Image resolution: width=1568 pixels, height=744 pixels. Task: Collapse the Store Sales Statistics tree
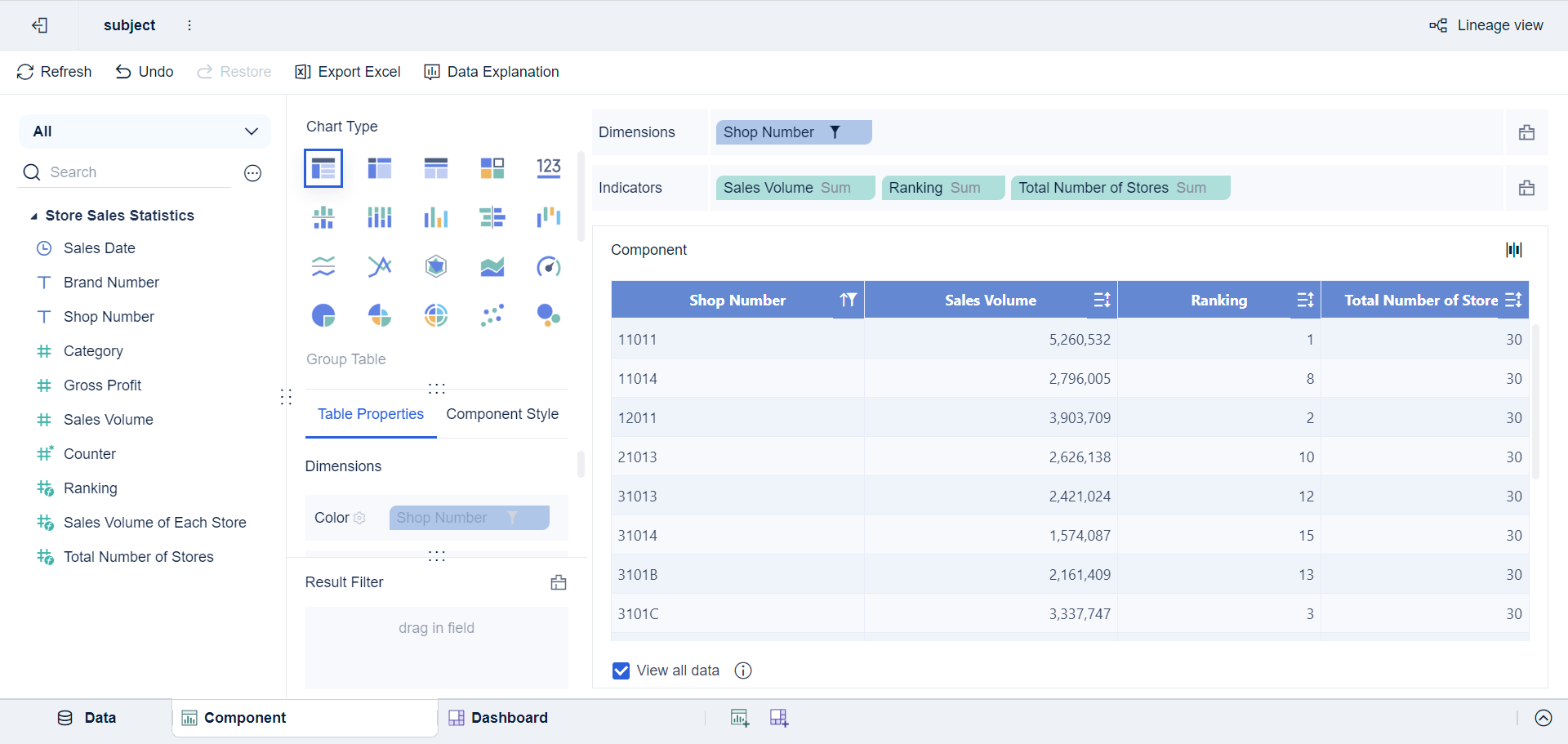[x=33, y=216]
